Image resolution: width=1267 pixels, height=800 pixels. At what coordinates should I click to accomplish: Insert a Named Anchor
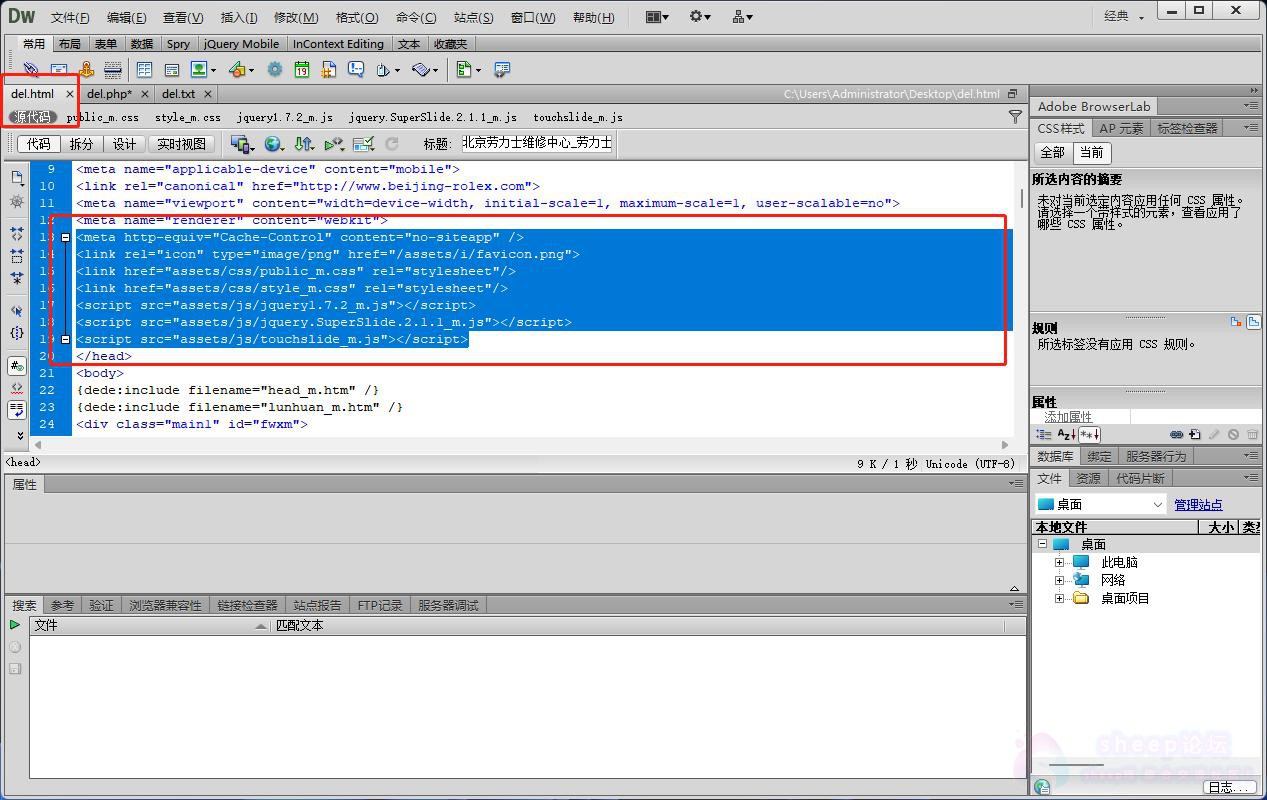86,69
